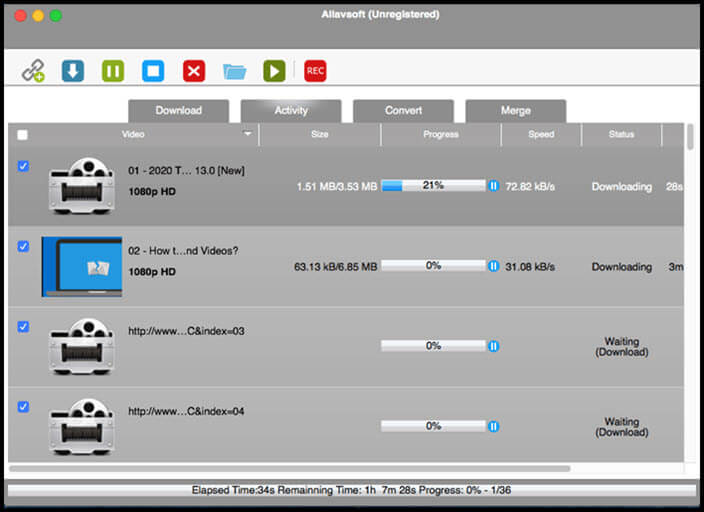
Task: Click Downloading status of the 21% item
Action: [622, 186]
